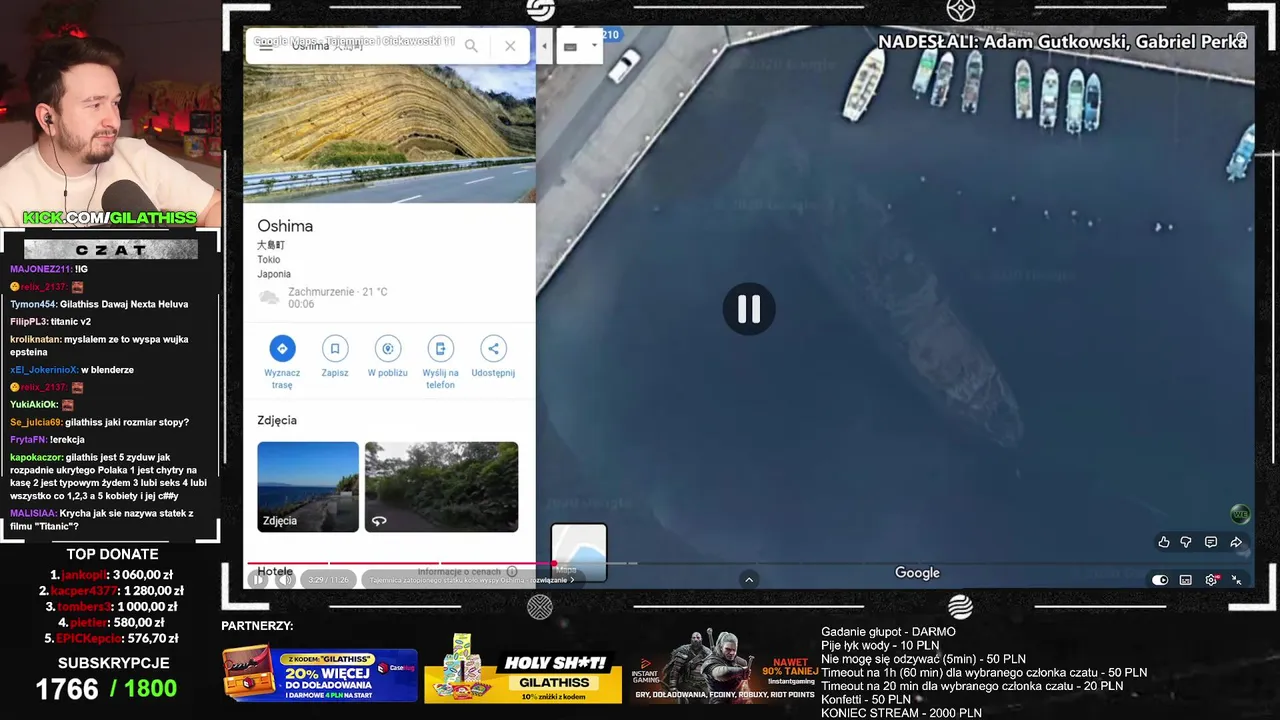Viewport: 1280px width, 720px height.
Task: Click the Zdjęcia section heading
Action: 277,420
